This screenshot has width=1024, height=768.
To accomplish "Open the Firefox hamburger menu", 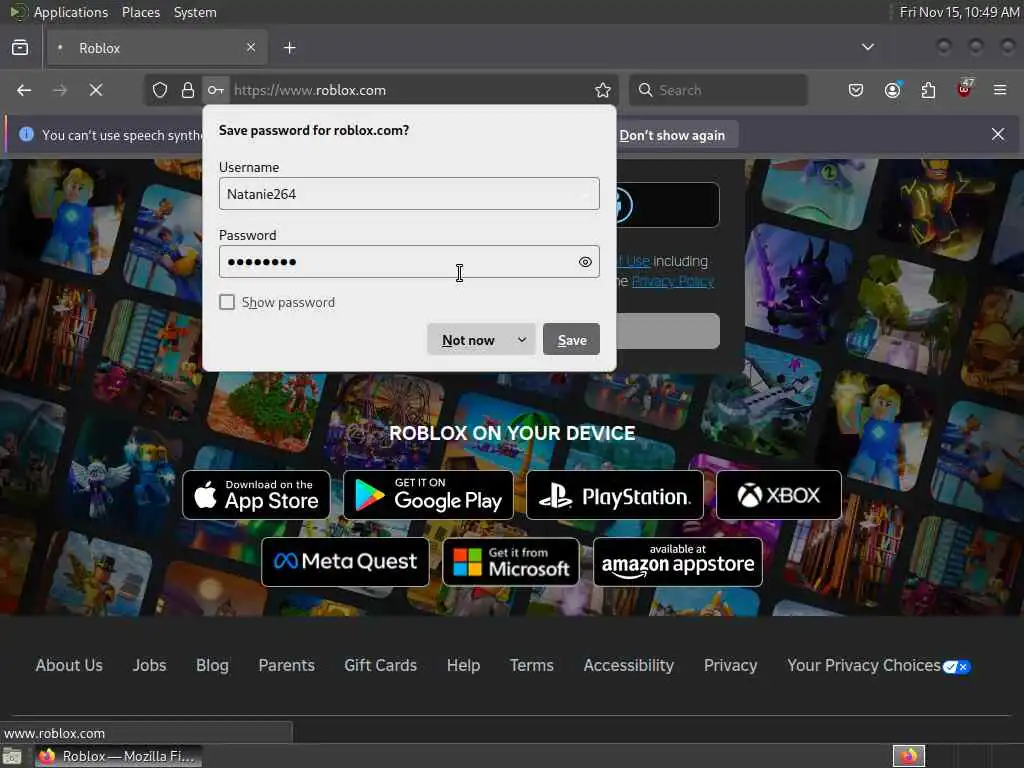I will 1000,90.
